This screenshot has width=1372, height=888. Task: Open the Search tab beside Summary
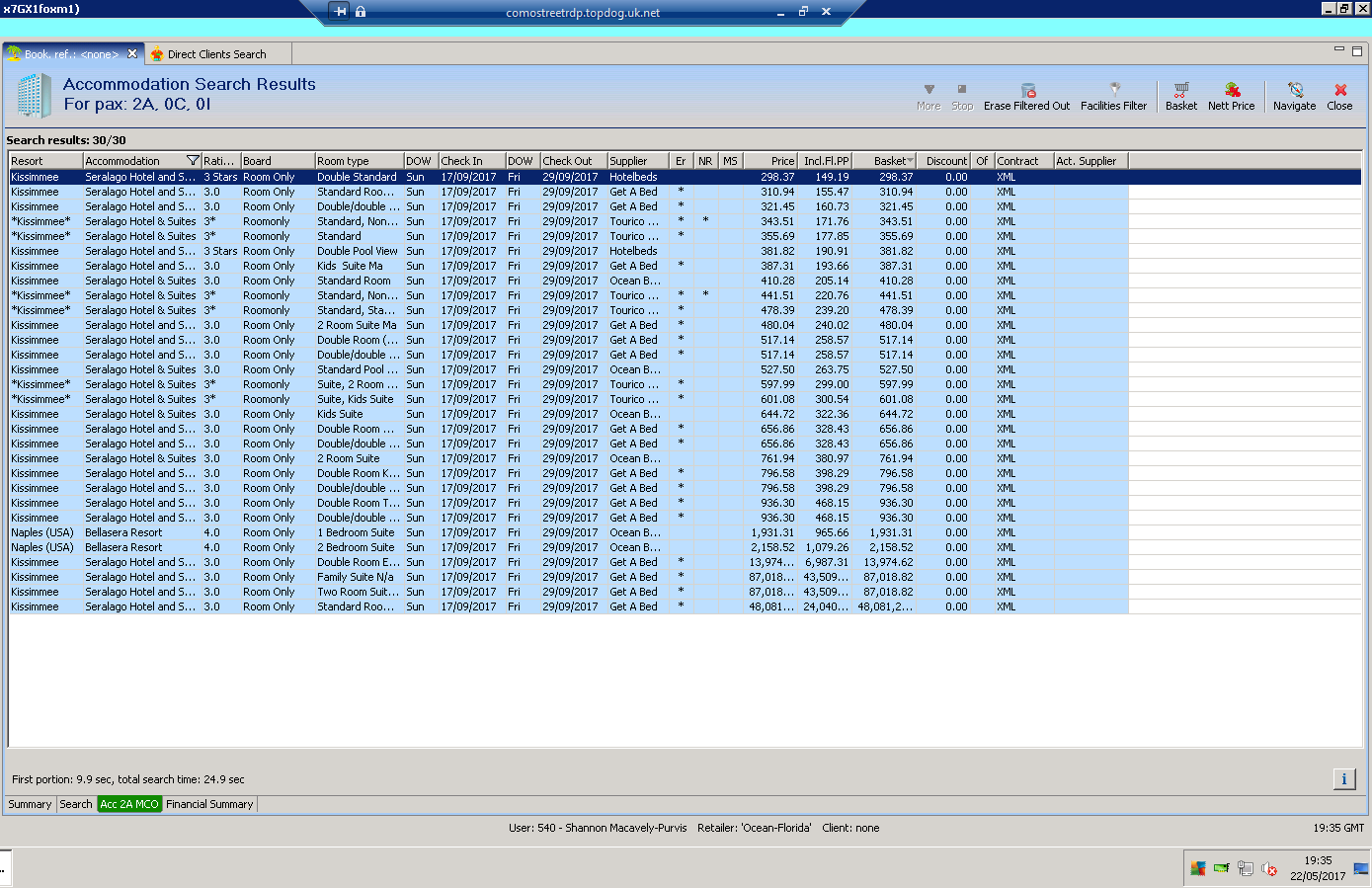(x=76, y=804)
